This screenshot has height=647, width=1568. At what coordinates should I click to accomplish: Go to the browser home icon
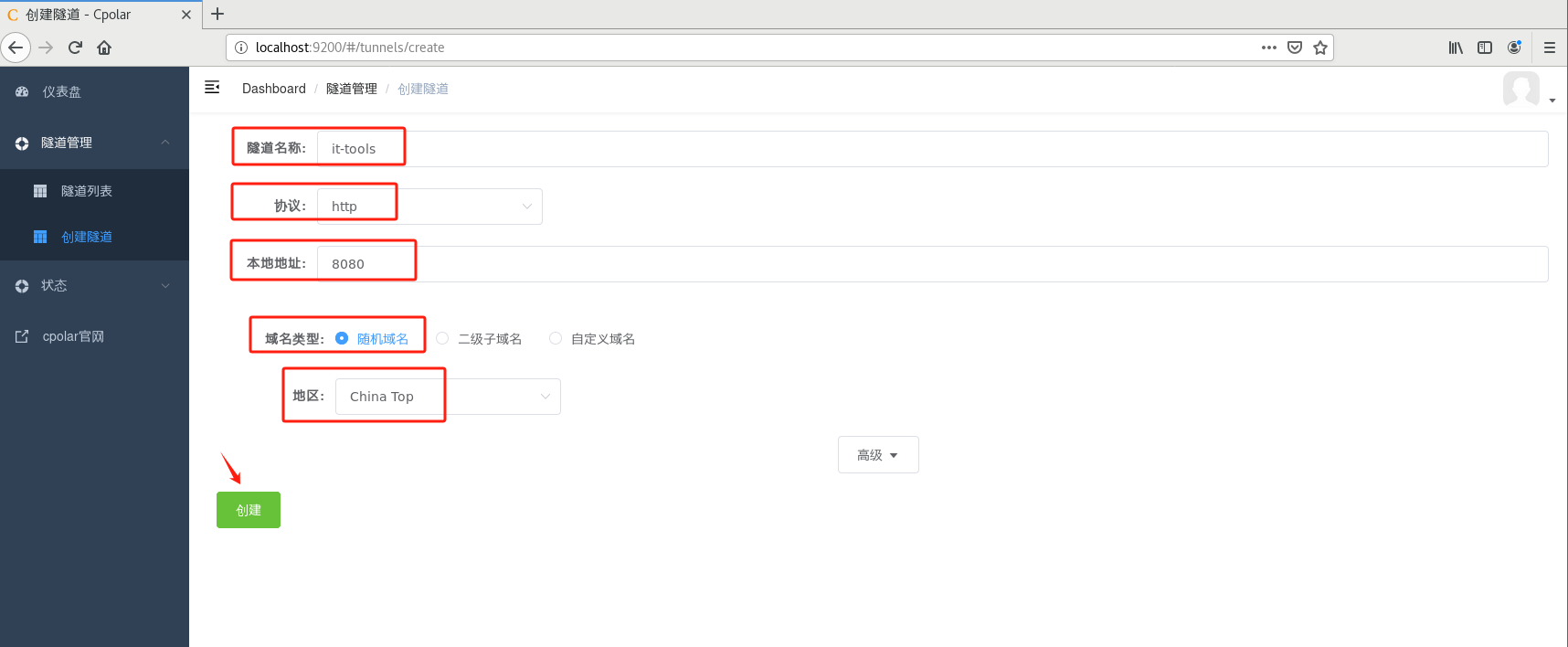104,48
